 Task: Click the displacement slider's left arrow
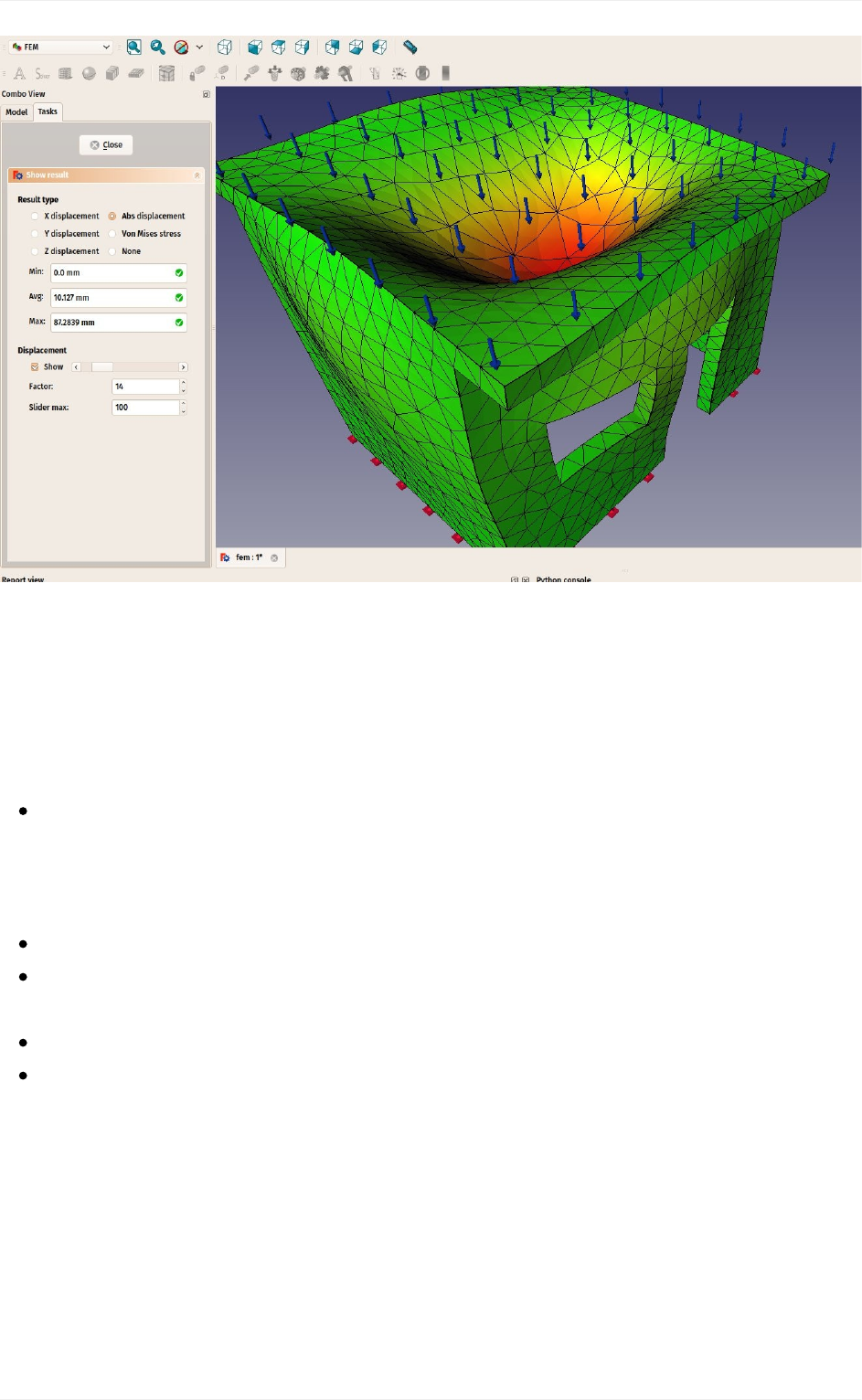coord(77,367)
